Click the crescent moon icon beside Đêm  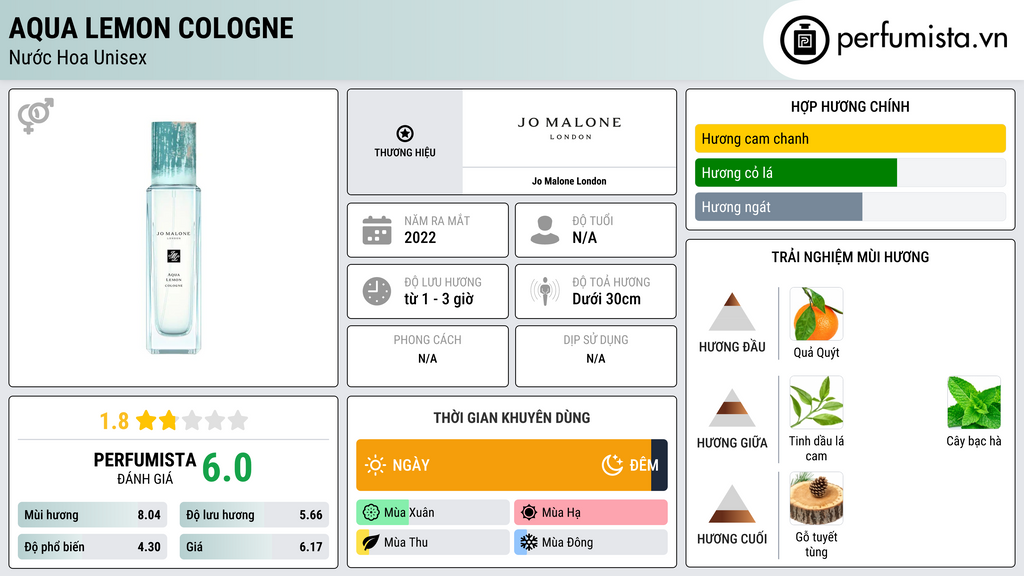[612, 465]
